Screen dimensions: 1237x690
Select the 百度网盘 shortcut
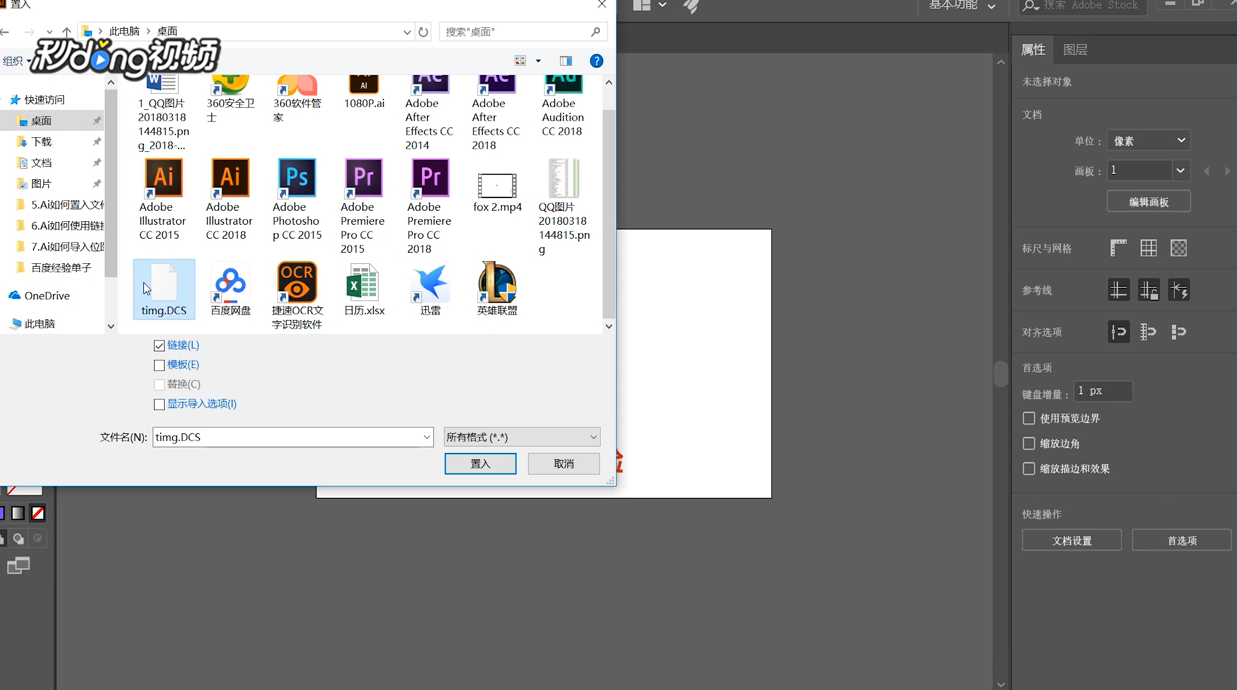230,290
